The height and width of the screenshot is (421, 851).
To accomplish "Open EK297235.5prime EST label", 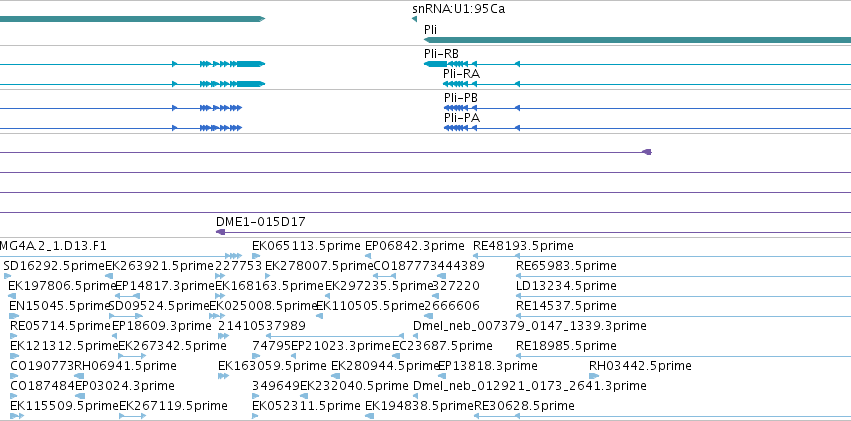I will pyautogui.click(x=379, y=286).
